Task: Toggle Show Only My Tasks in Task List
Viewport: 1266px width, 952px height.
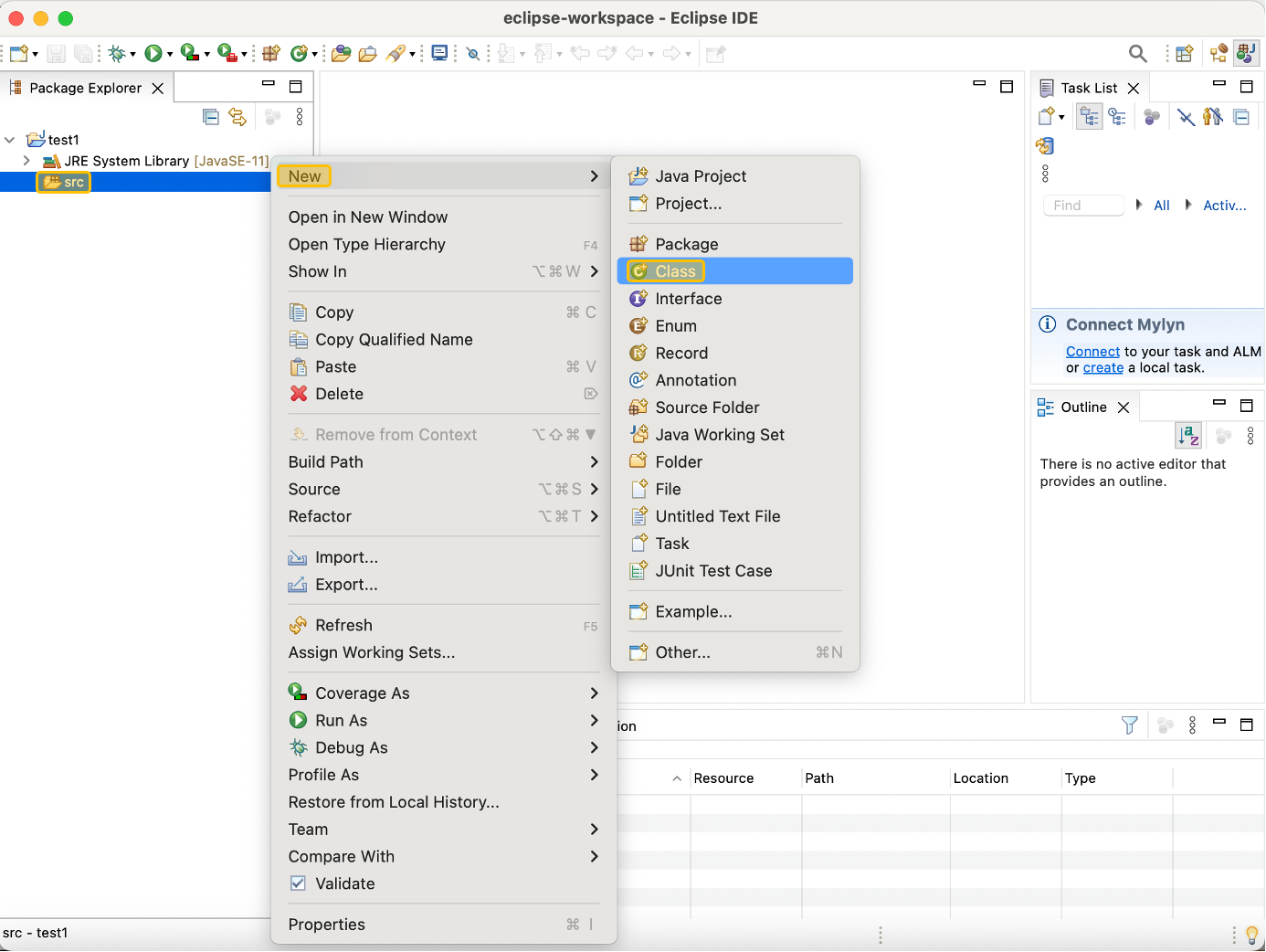Action: pos(1213,117)
